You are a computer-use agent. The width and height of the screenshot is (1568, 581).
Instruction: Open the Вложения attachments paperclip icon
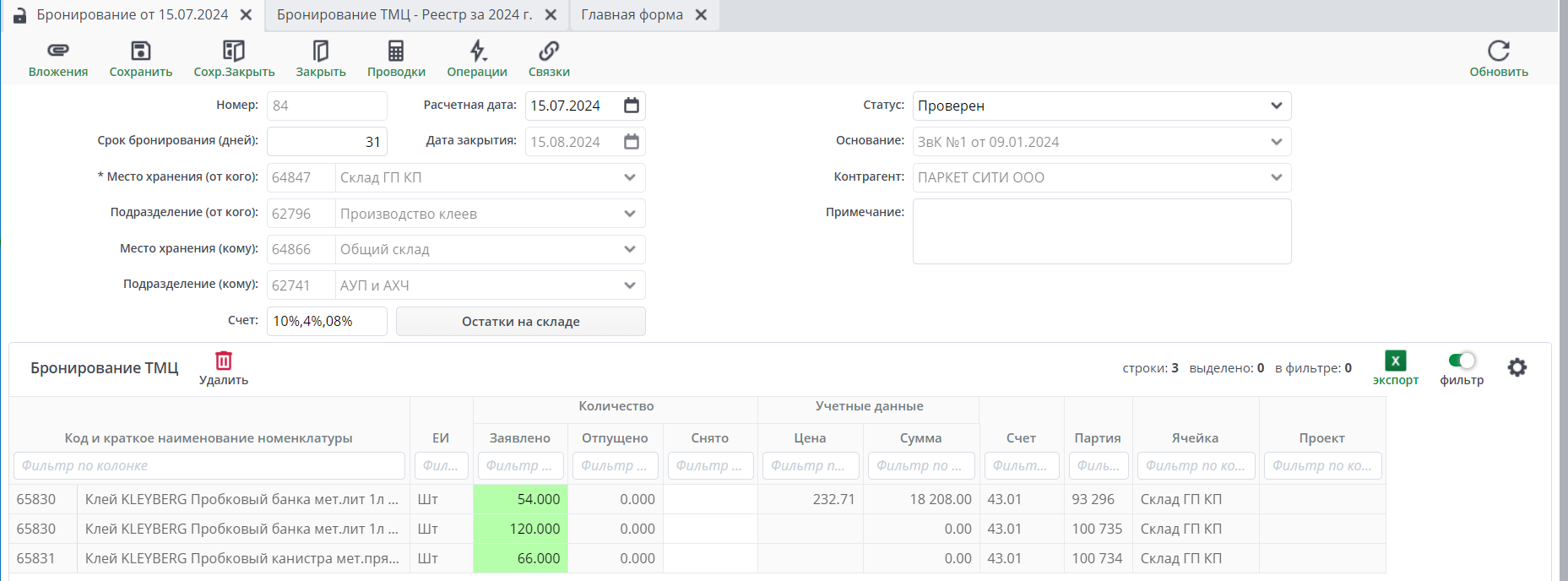57,52
